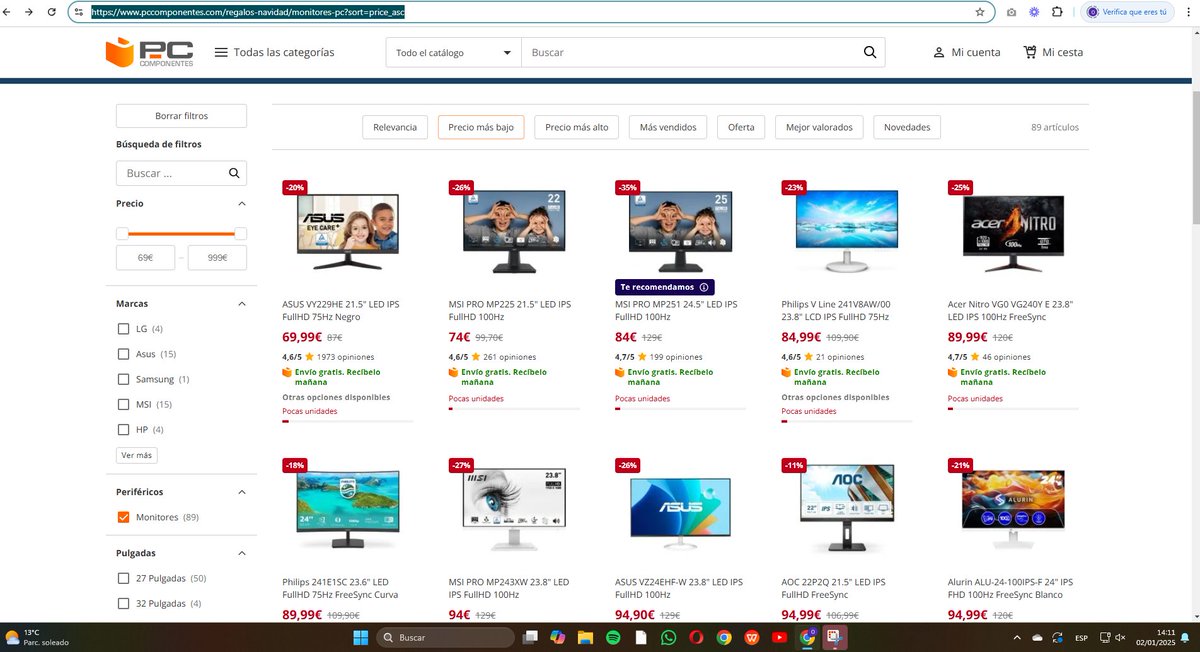Open Spotify from the taskbar
The height and width of the screenshot is (652, 1200).
tap(613, 637)
